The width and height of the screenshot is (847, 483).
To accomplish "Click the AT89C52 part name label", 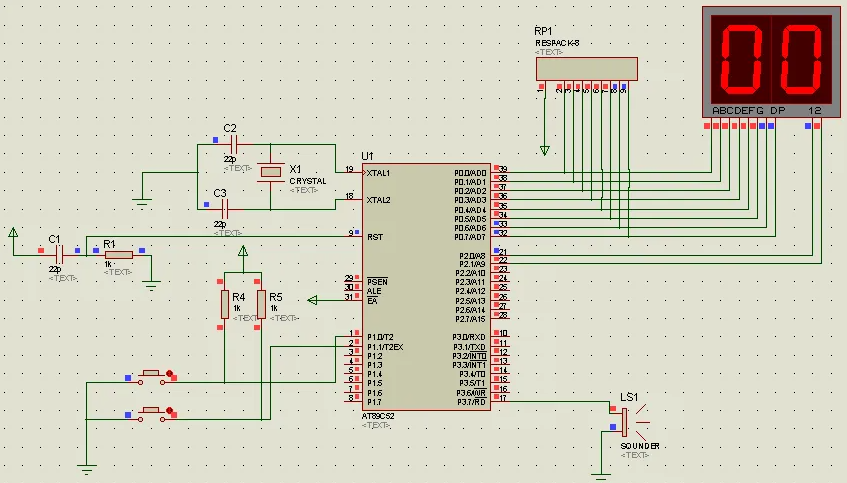I will coord(378,417).
